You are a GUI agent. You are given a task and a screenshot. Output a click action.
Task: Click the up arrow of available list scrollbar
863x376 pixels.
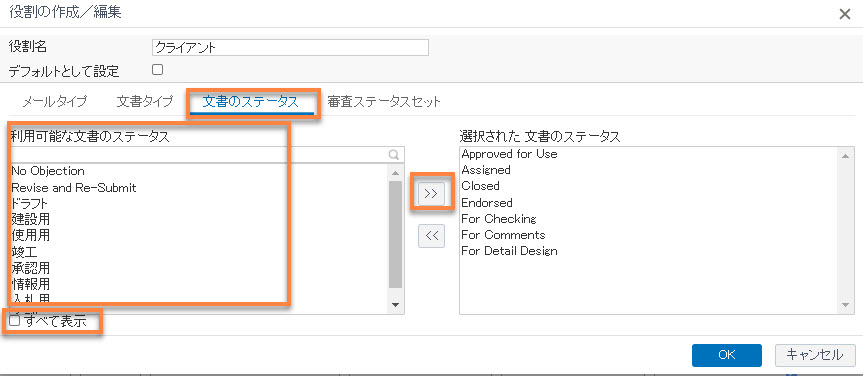point(395,172)
